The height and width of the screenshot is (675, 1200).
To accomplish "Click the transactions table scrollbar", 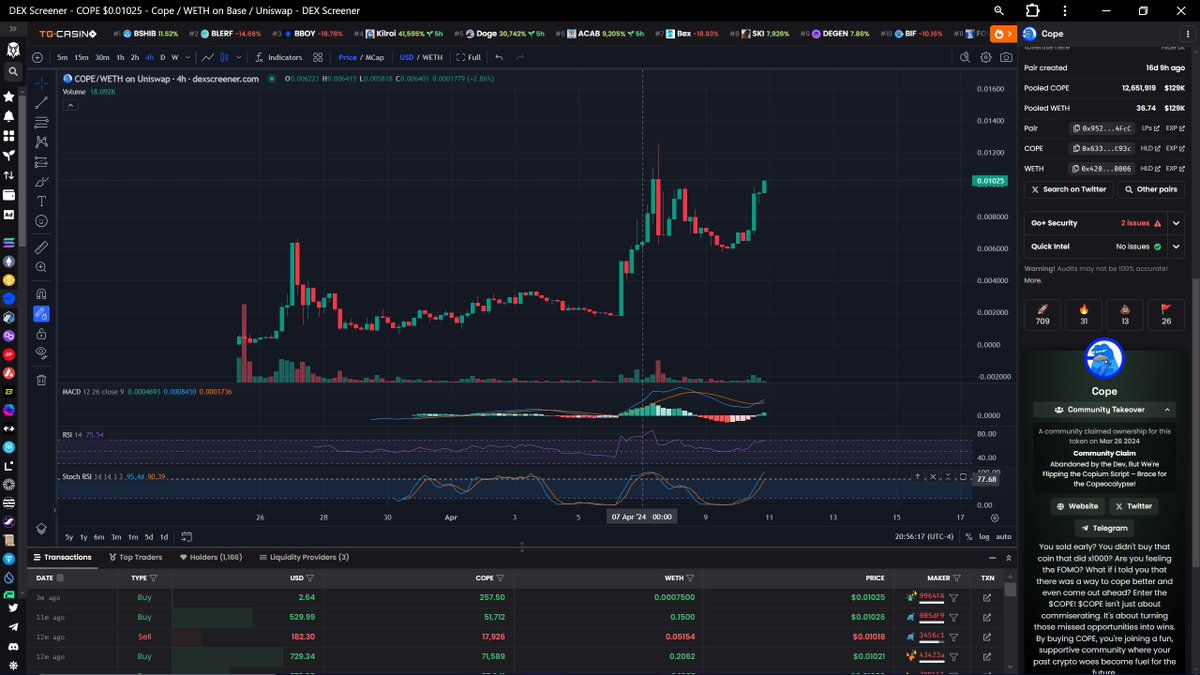I will 1011,590.
